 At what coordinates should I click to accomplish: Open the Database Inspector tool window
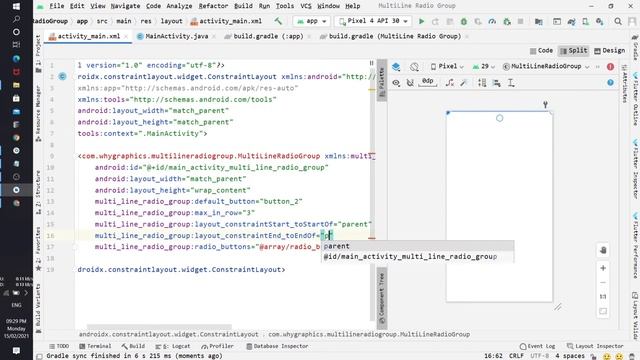tap(277, 346)
